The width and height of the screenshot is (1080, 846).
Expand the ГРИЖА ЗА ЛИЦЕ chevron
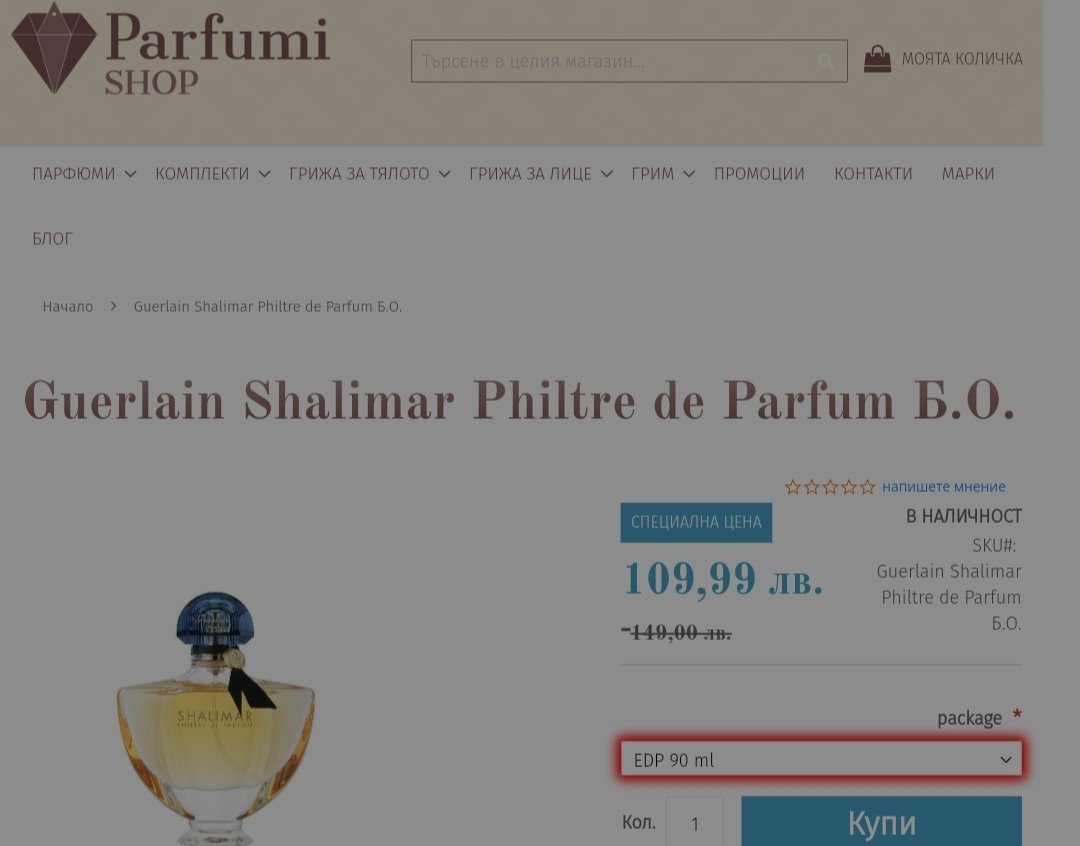[606, 174]
